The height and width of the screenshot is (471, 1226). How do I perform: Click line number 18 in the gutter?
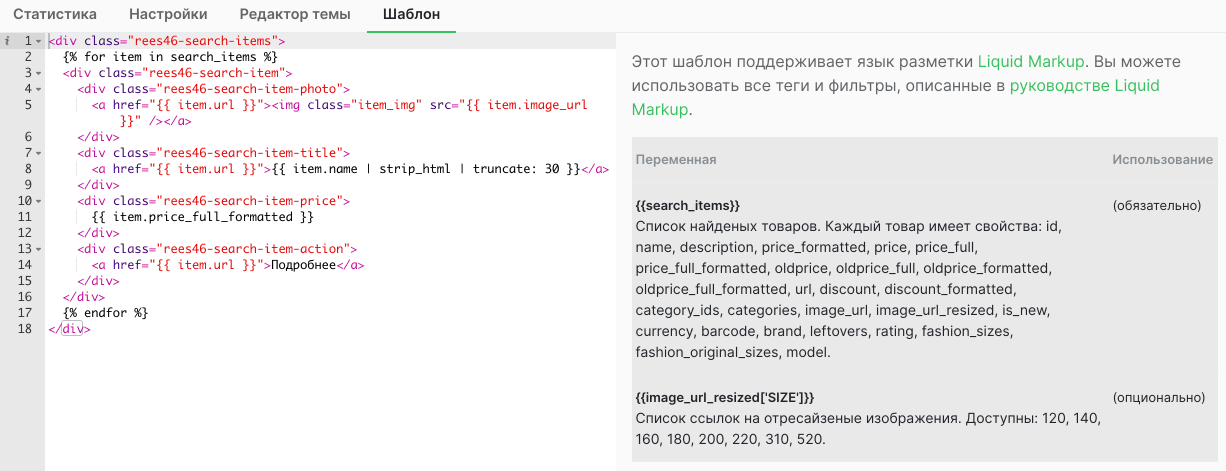coord(25,329)
